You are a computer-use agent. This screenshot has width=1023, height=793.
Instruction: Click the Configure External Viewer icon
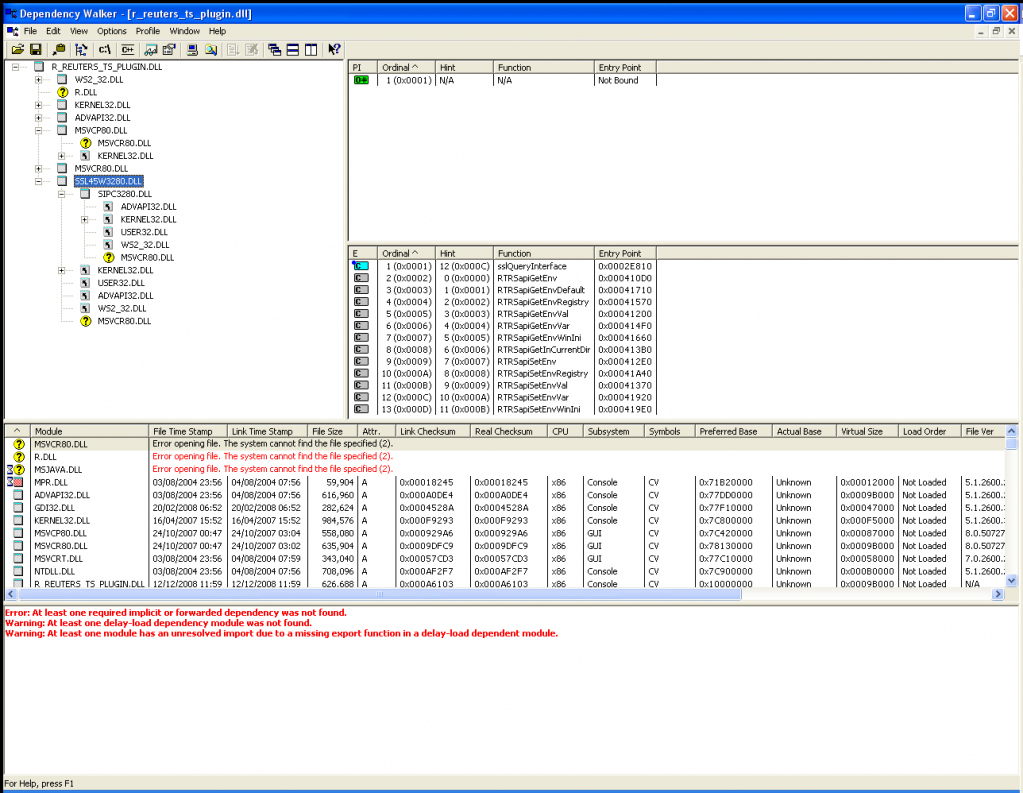(168, 49)
